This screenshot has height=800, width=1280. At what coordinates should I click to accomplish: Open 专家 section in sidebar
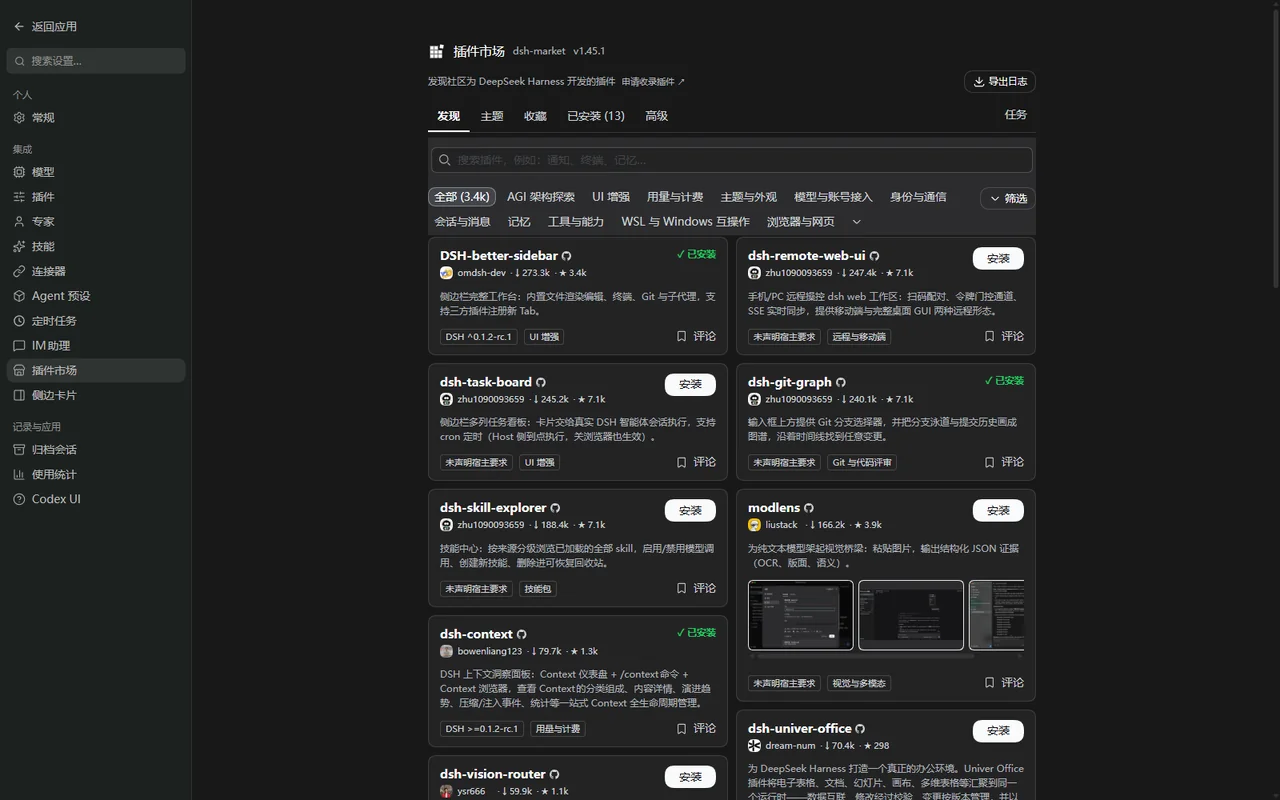click(x=96, y=222)
